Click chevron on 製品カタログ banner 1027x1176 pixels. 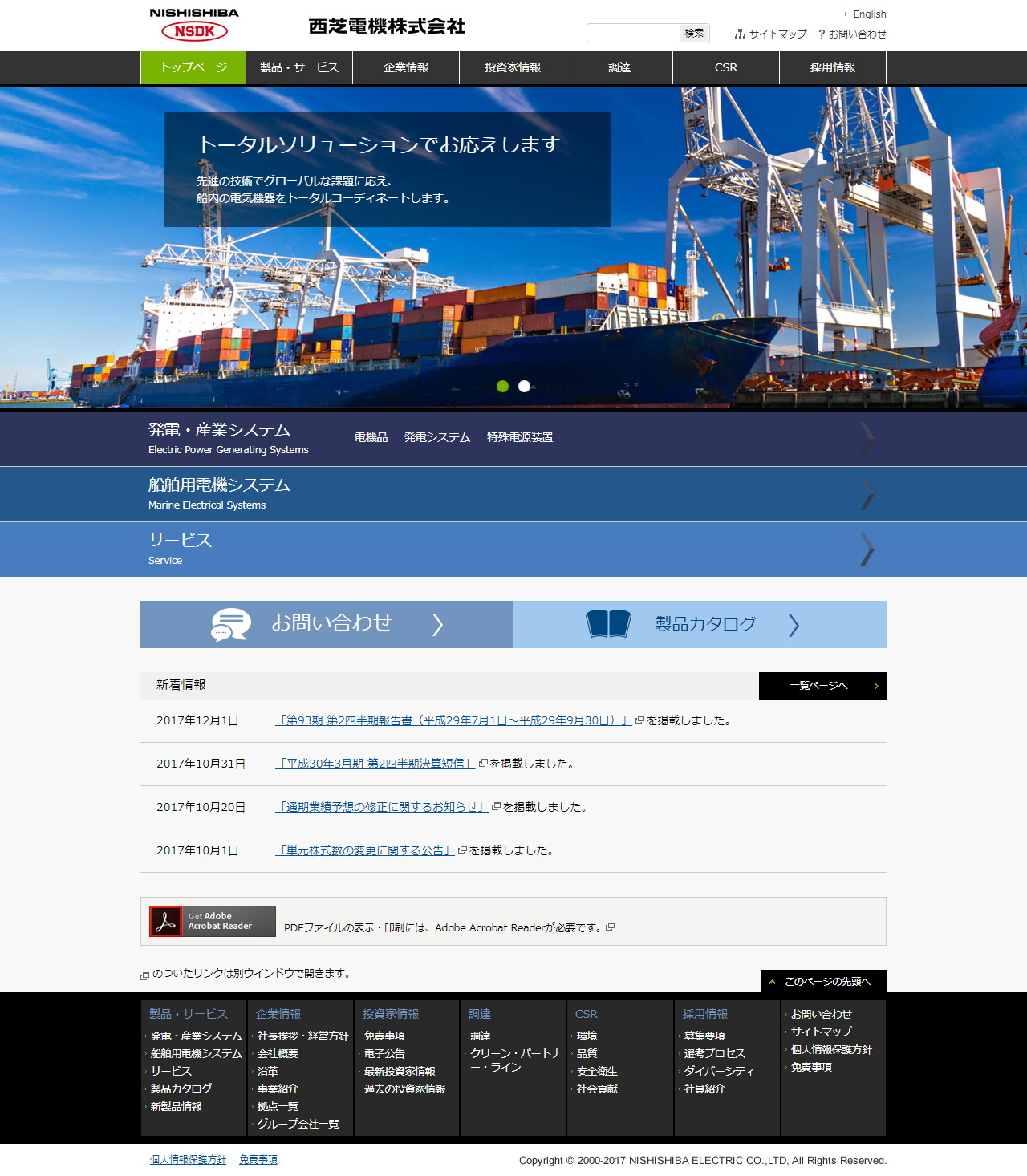(794, 625)
